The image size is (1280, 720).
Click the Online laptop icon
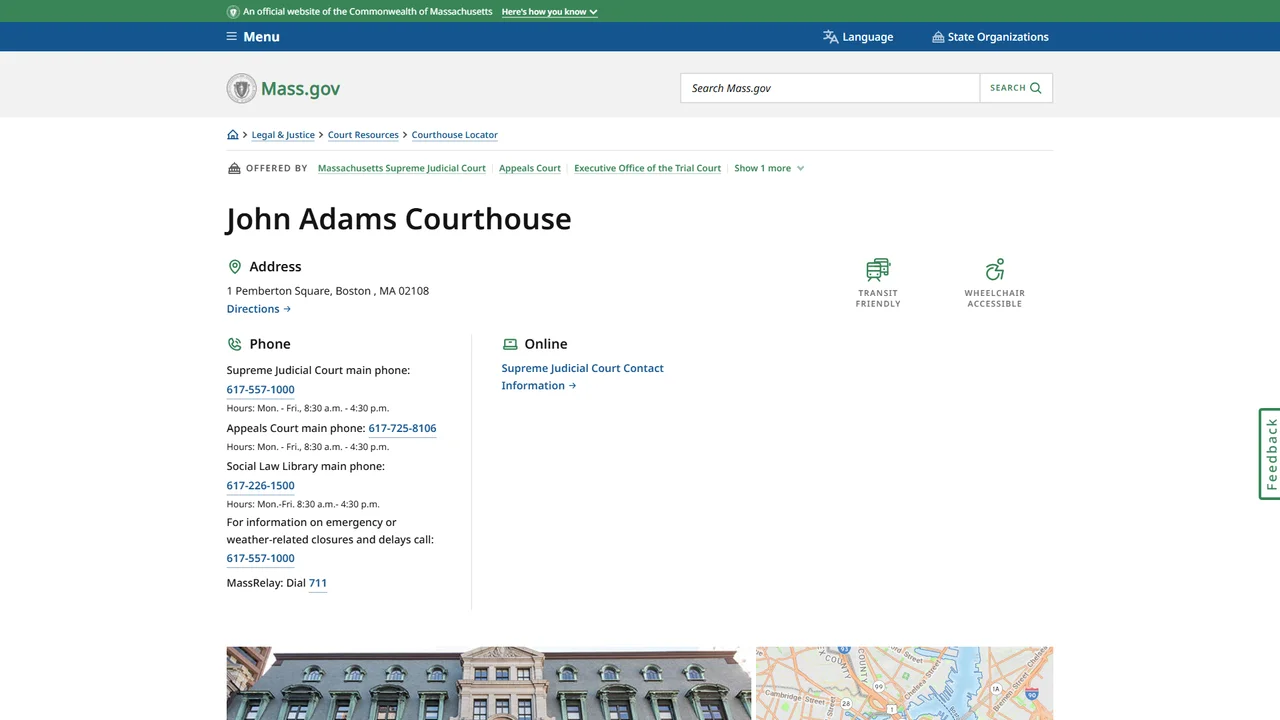510,344
